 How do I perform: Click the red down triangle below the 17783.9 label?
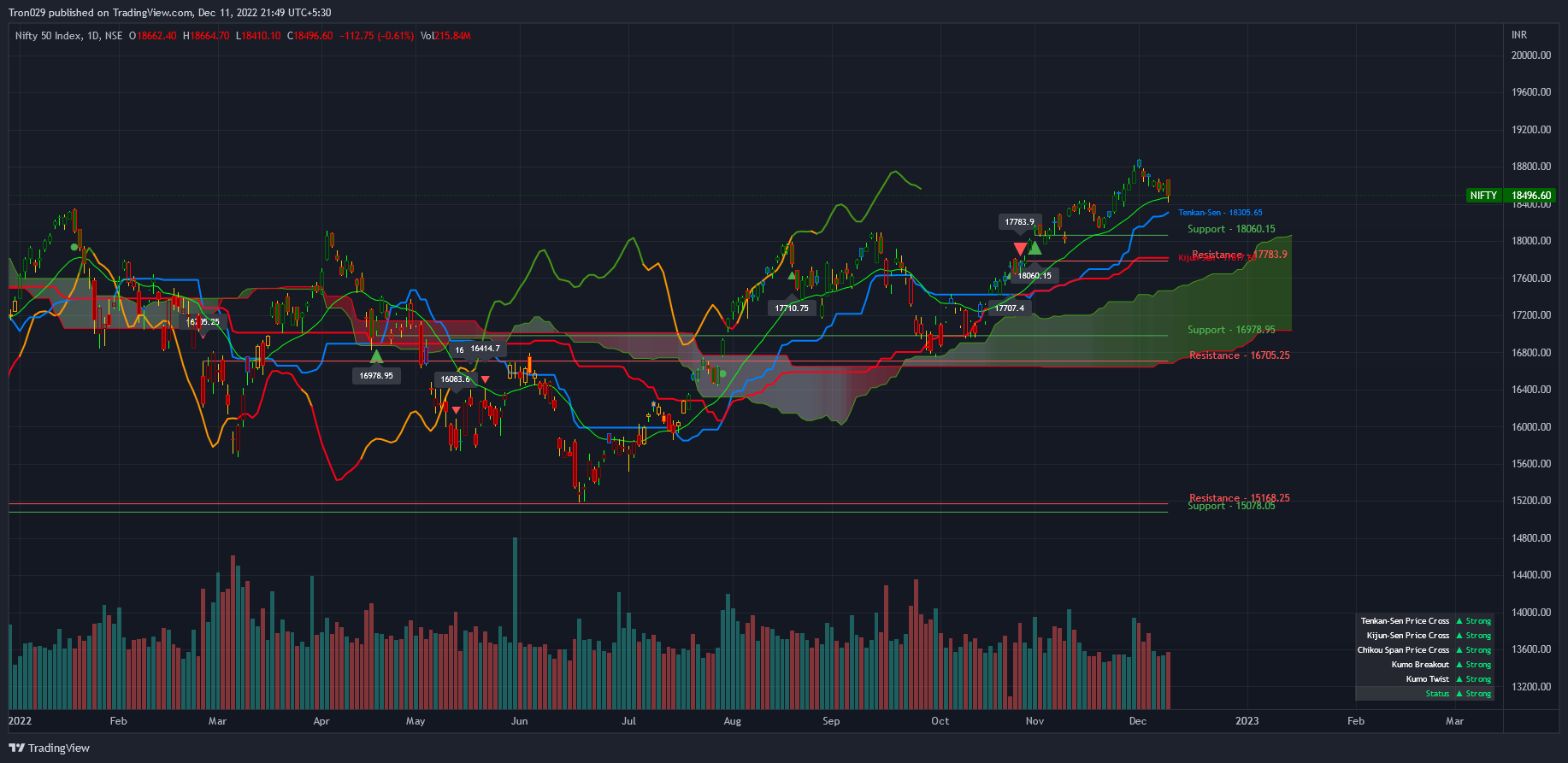tap(1020, 249)
